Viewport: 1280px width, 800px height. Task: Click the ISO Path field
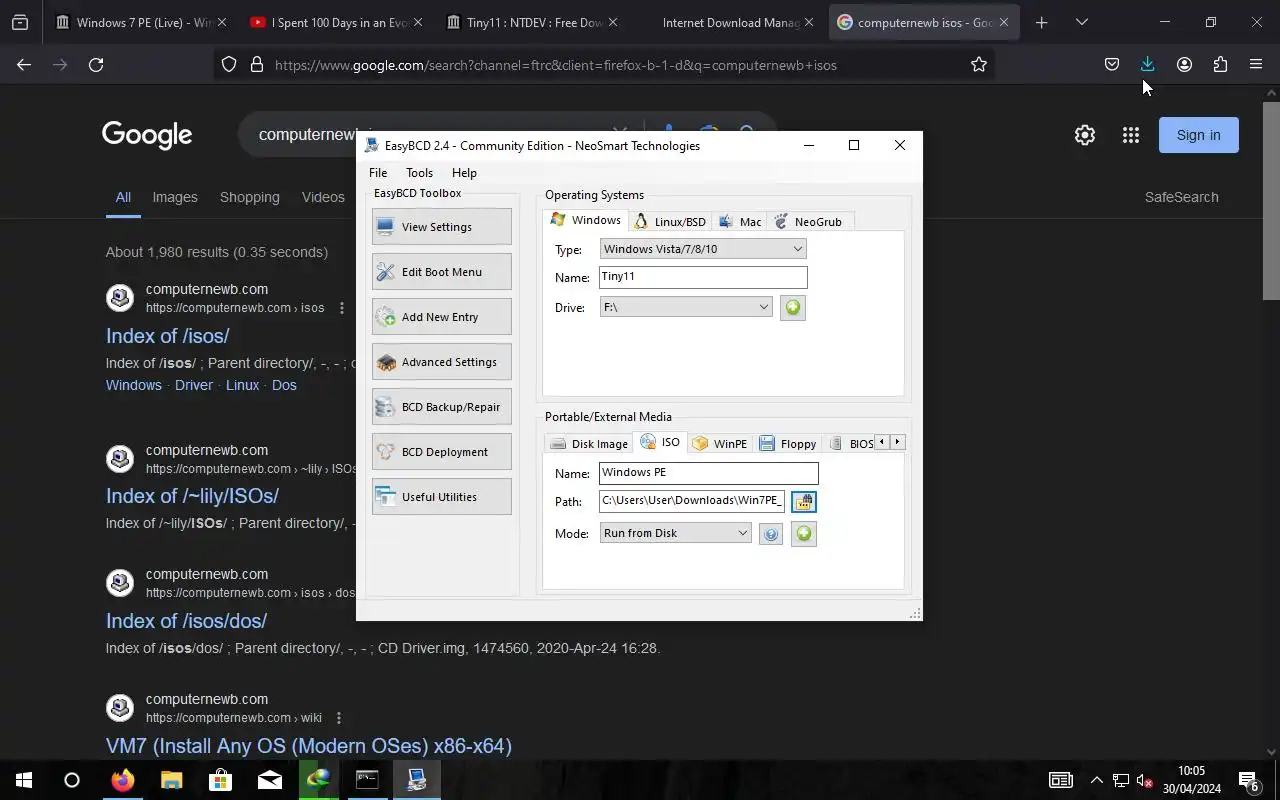(x=692, y=501)
